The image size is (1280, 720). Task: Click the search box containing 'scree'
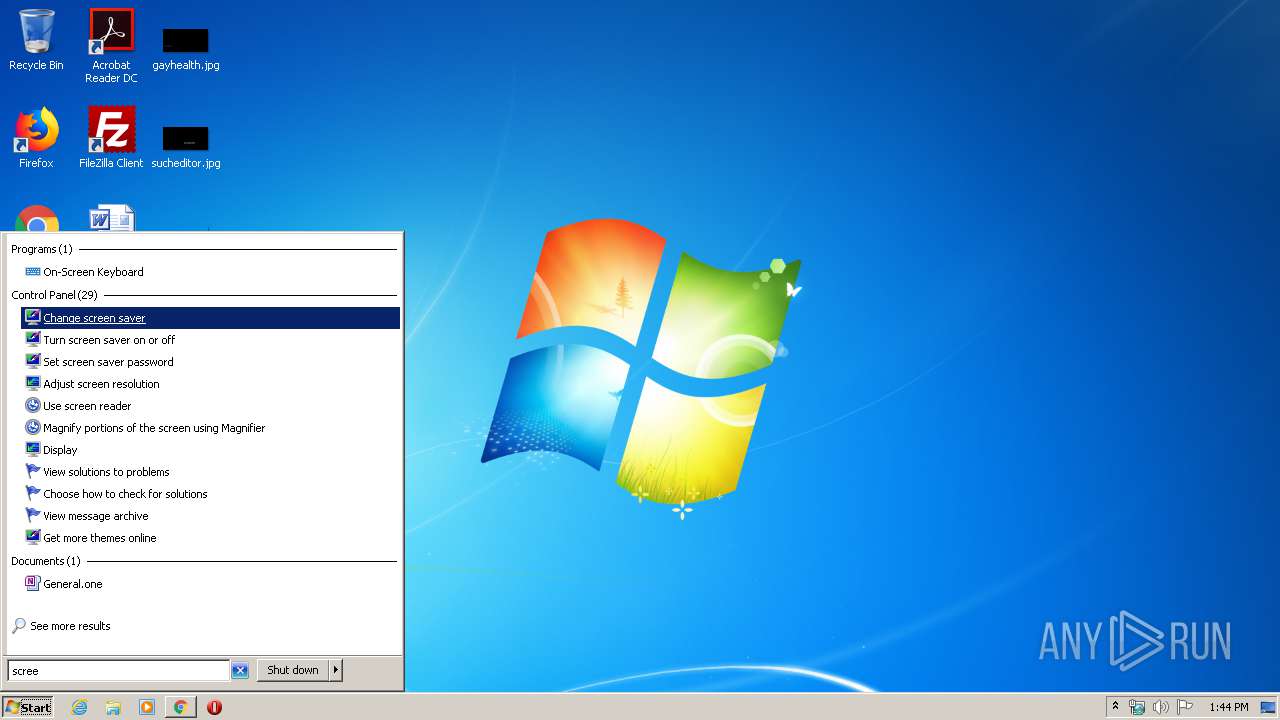coord(119,671)
